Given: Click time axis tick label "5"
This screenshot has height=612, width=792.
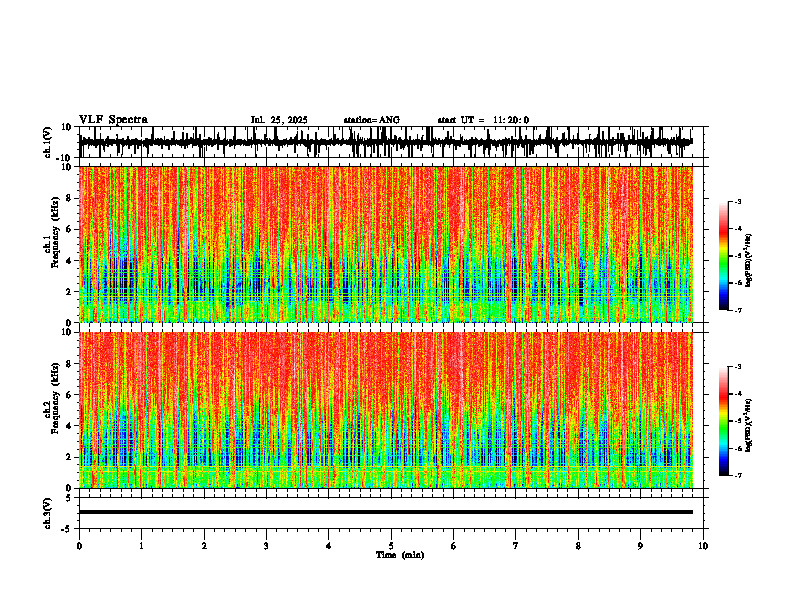Looking at the screenshot, I should click(x=391, y=546).
